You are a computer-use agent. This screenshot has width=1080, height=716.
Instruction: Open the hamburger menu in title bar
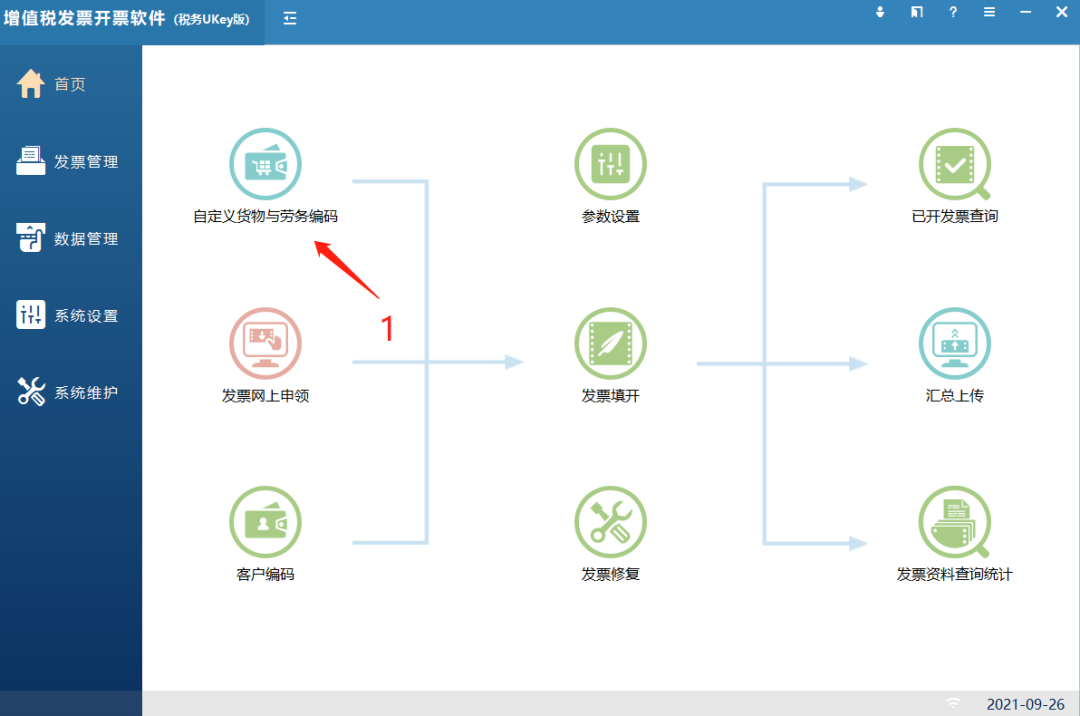tap(989, 12)
